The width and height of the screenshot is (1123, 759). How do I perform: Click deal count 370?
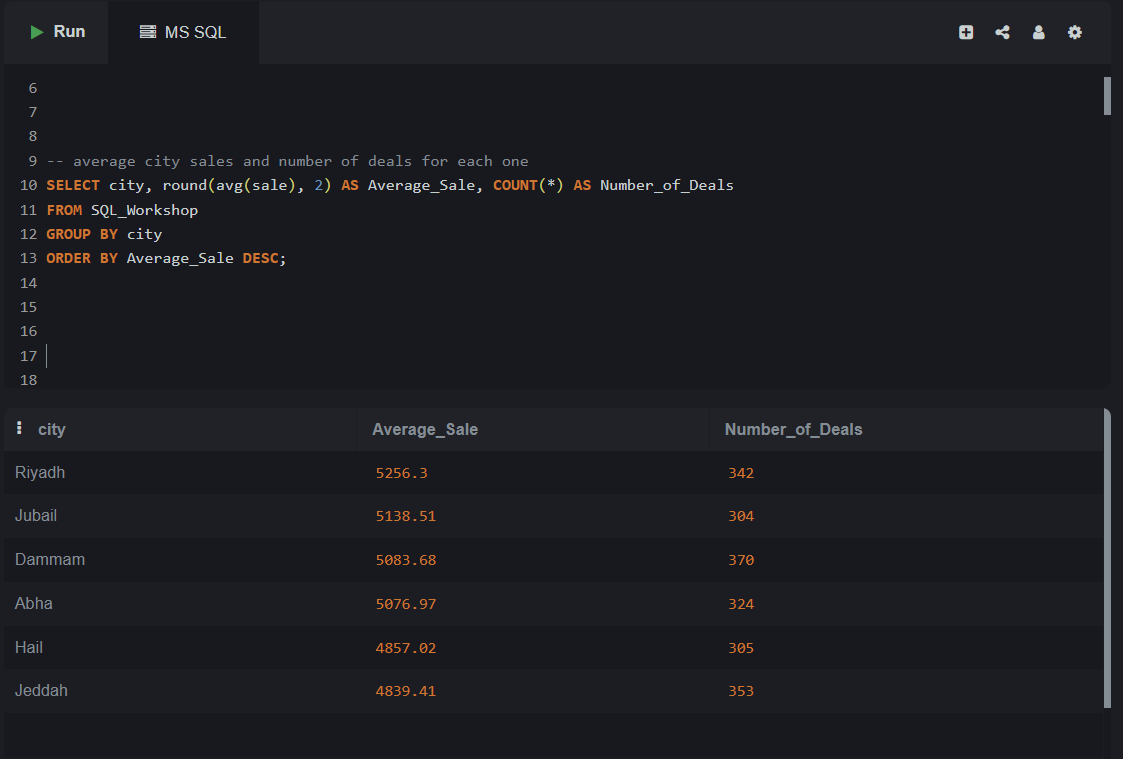point(741,560)
